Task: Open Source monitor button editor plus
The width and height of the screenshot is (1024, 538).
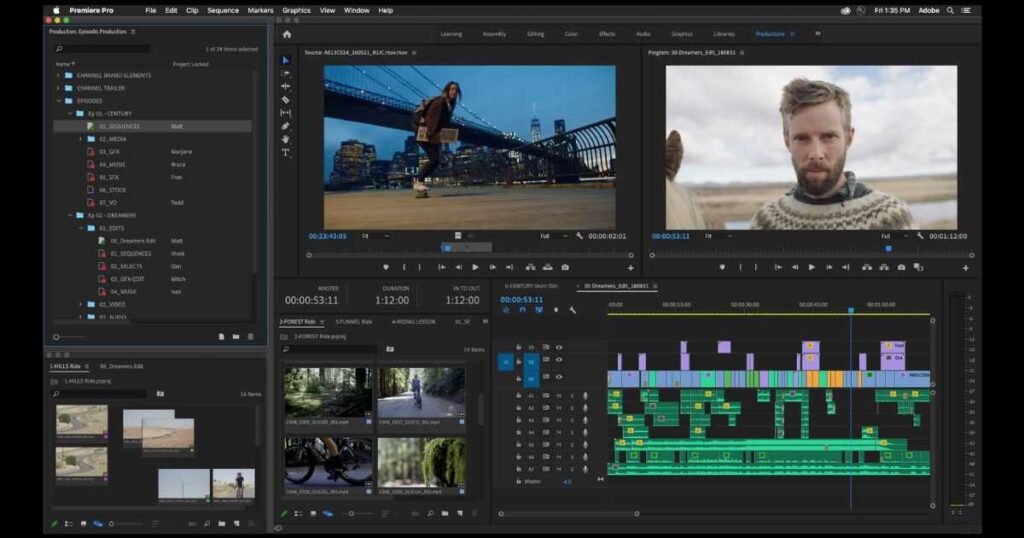Action: (x=630, y=268)
